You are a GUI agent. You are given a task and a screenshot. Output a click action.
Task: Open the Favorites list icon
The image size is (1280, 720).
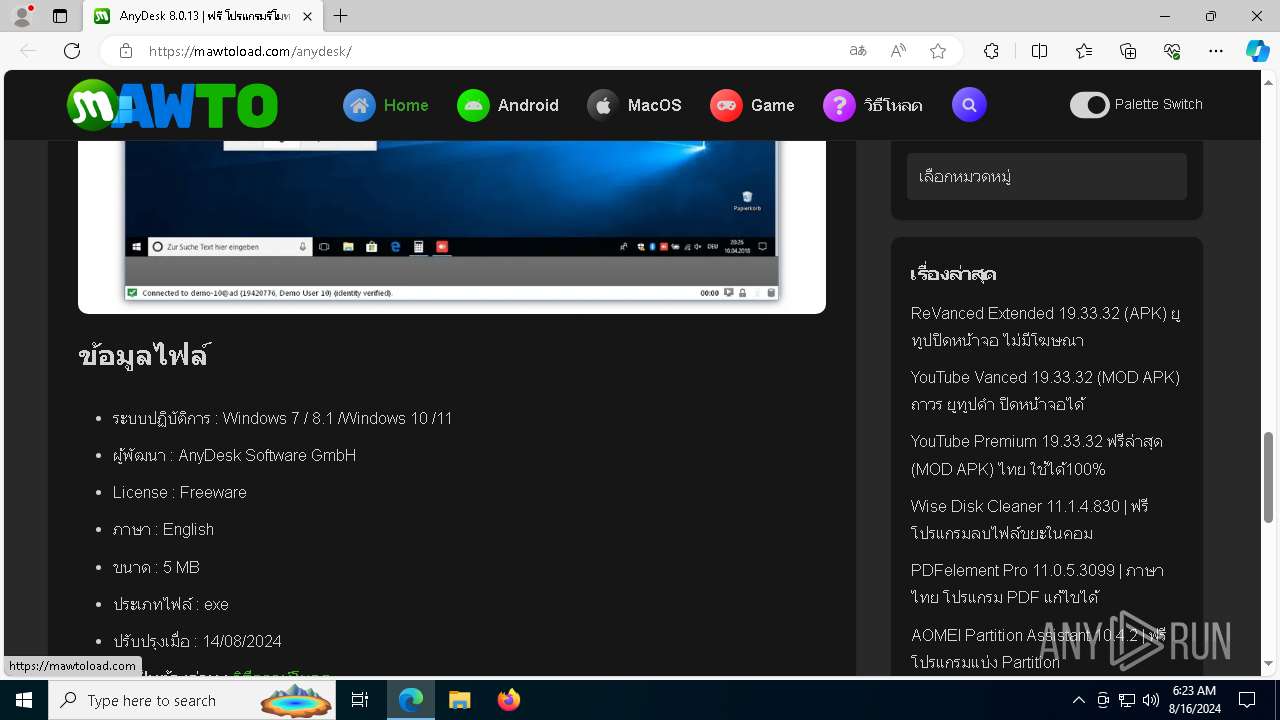coord(1084,51)
